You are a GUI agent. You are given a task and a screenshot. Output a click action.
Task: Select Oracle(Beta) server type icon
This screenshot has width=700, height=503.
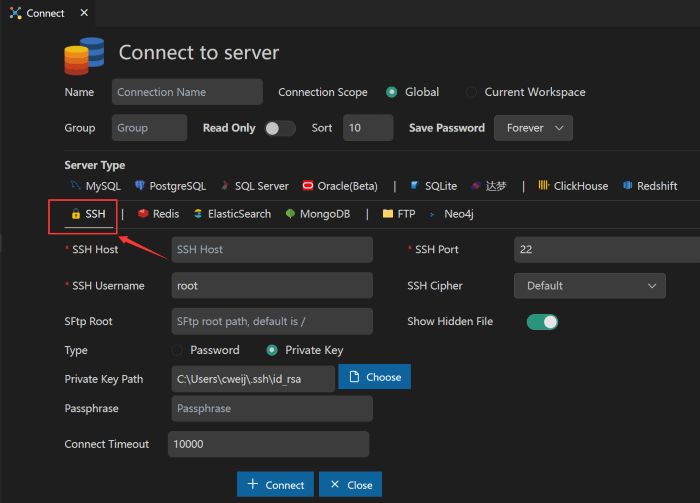308,186
